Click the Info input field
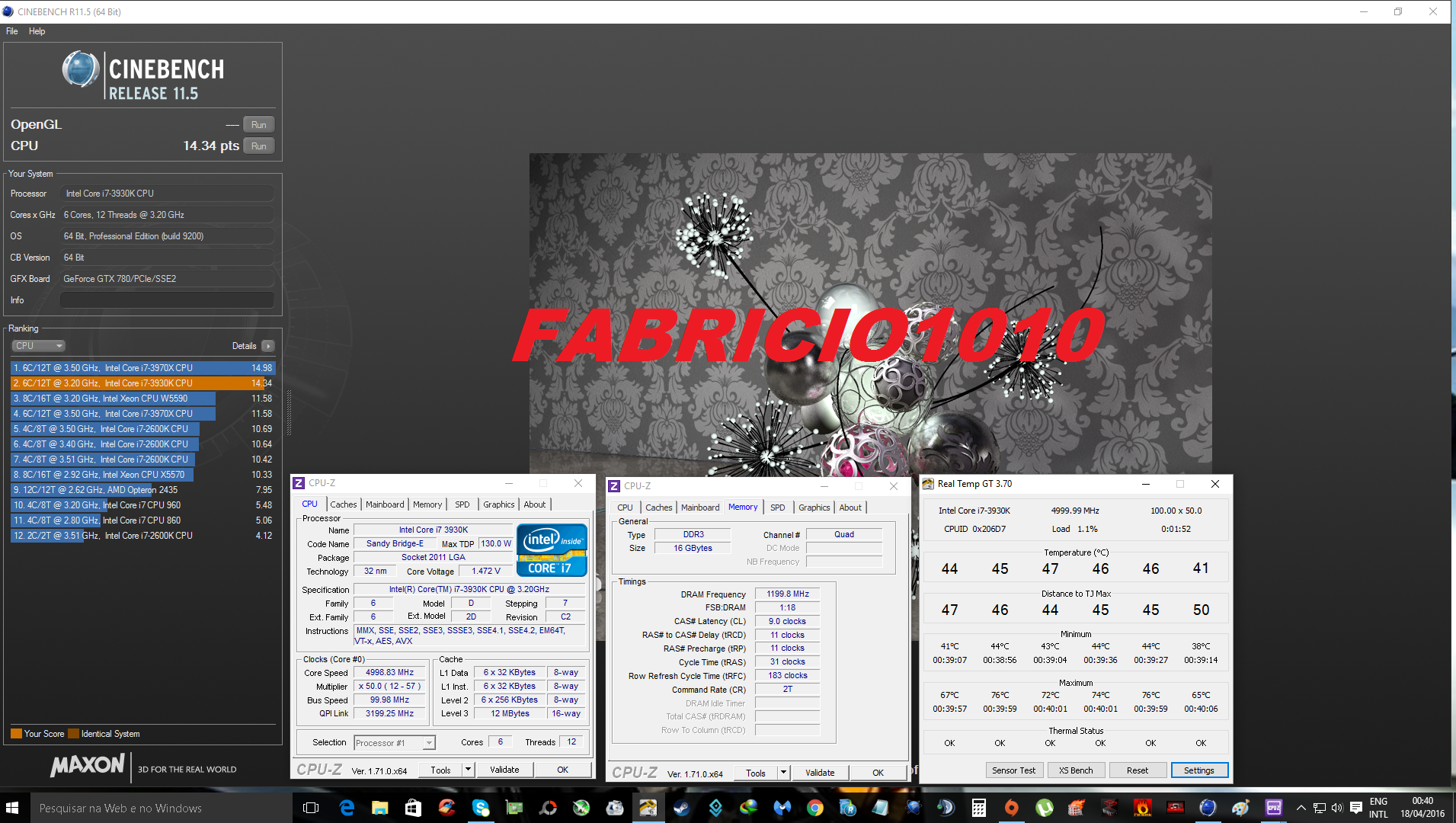Screen dimensions: 1456x823 click(167, 300)
